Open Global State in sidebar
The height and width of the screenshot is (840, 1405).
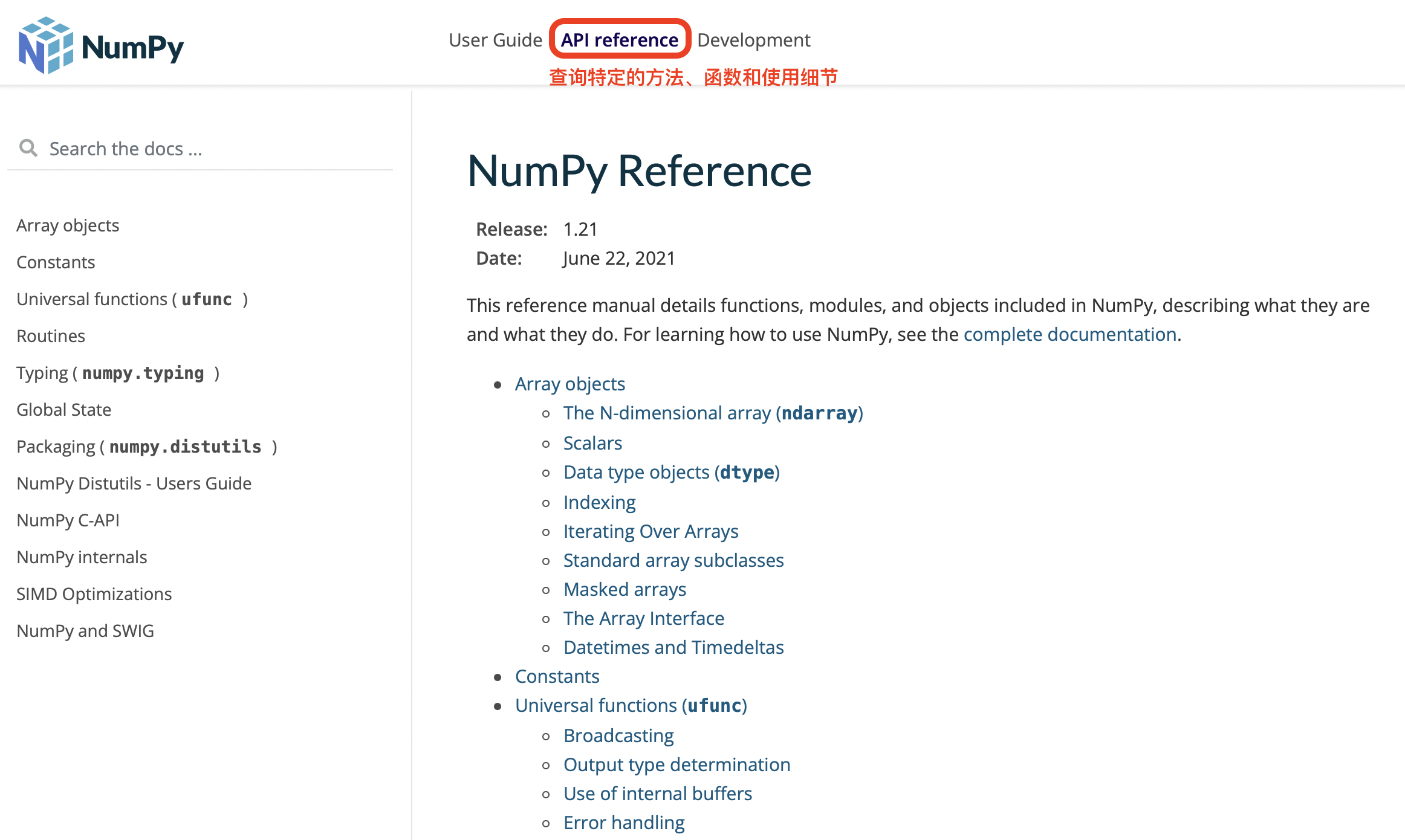[x=63, y=410]
